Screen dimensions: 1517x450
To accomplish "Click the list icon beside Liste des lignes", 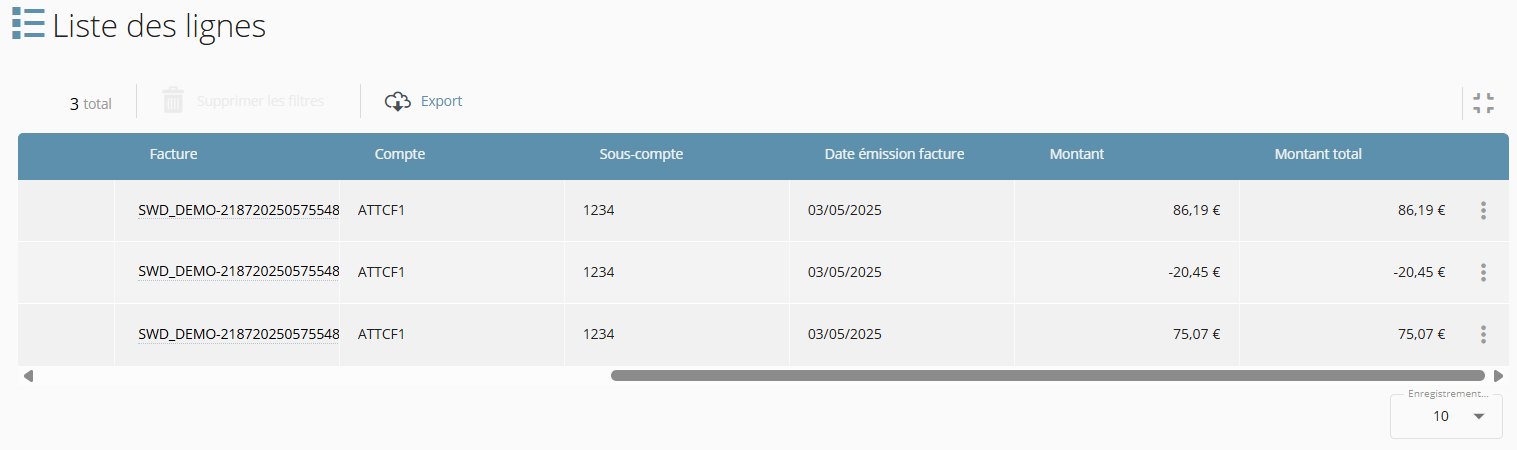I will [28, 24].
